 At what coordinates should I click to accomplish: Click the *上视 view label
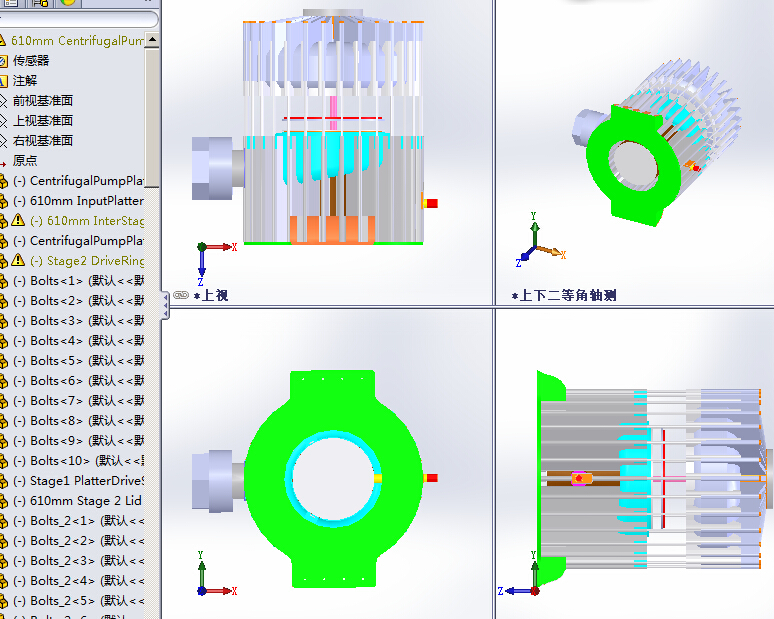(211, 295)
